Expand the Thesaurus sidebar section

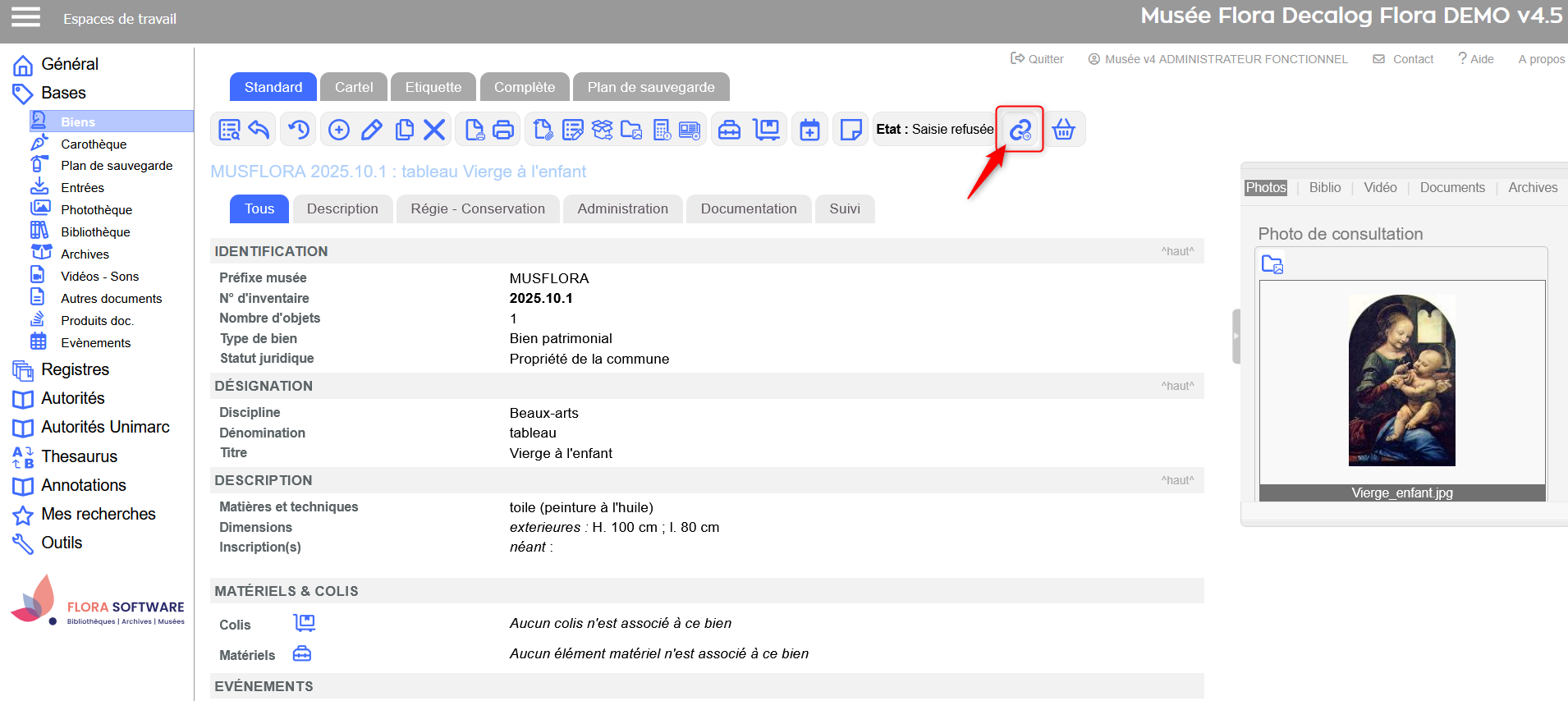click(79, 456)
